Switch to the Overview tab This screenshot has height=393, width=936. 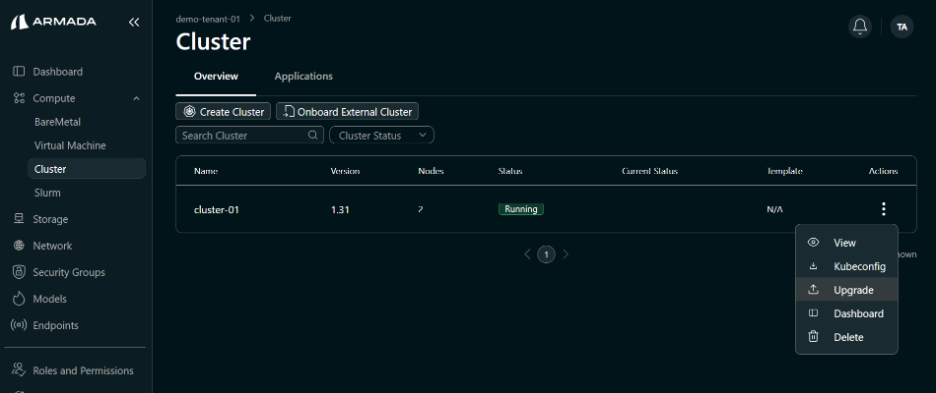[x=216, y=76]
